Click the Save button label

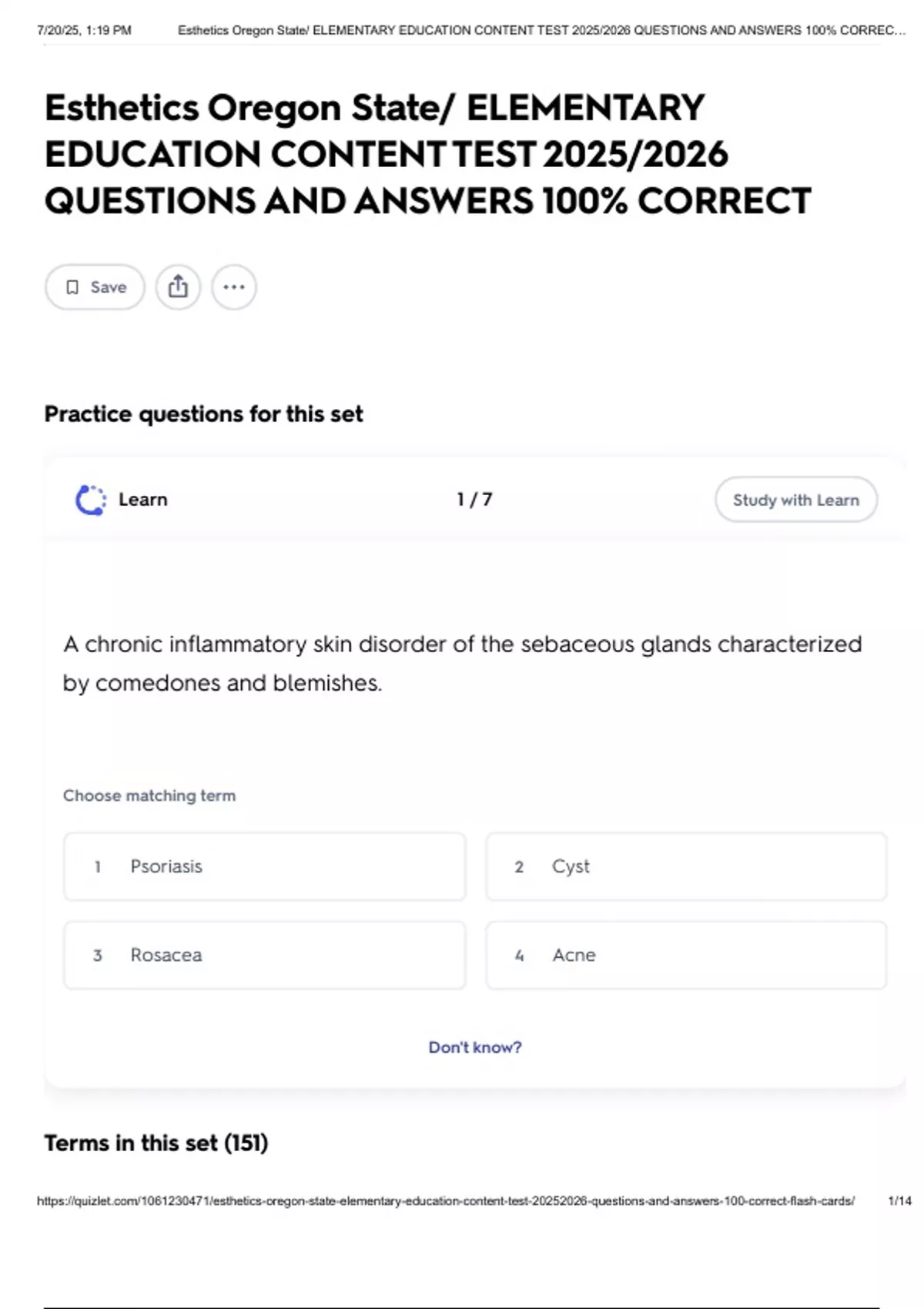coord(109,287)
